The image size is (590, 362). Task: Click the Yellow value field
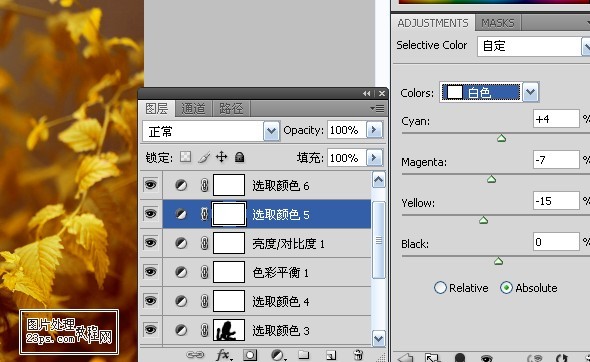(x=556, y=201)
